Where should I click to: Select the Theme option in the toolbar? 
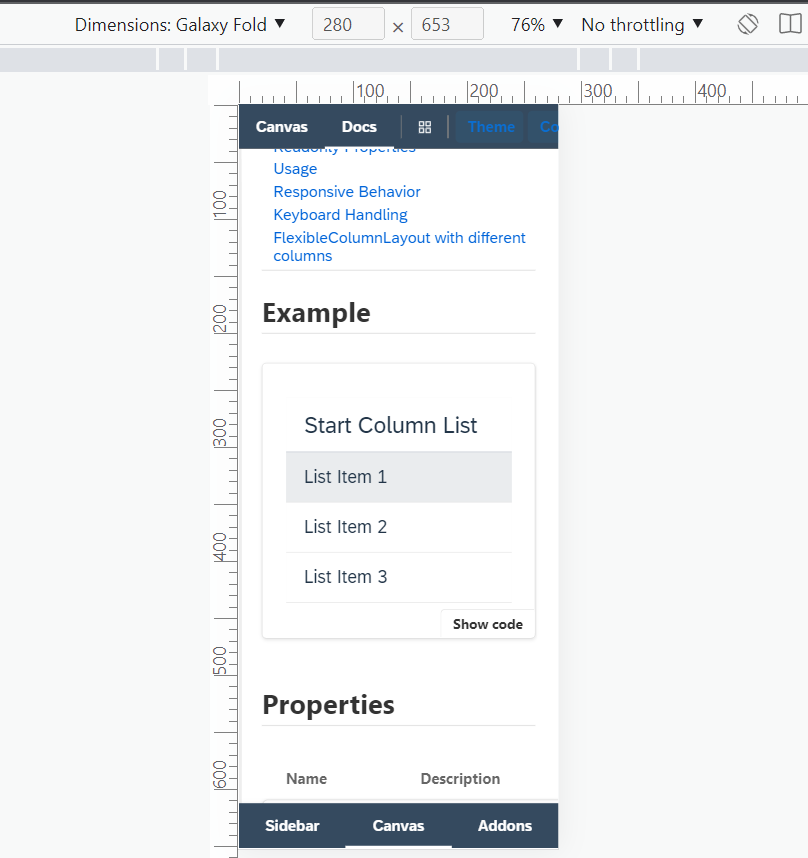(x=491, y=127)
